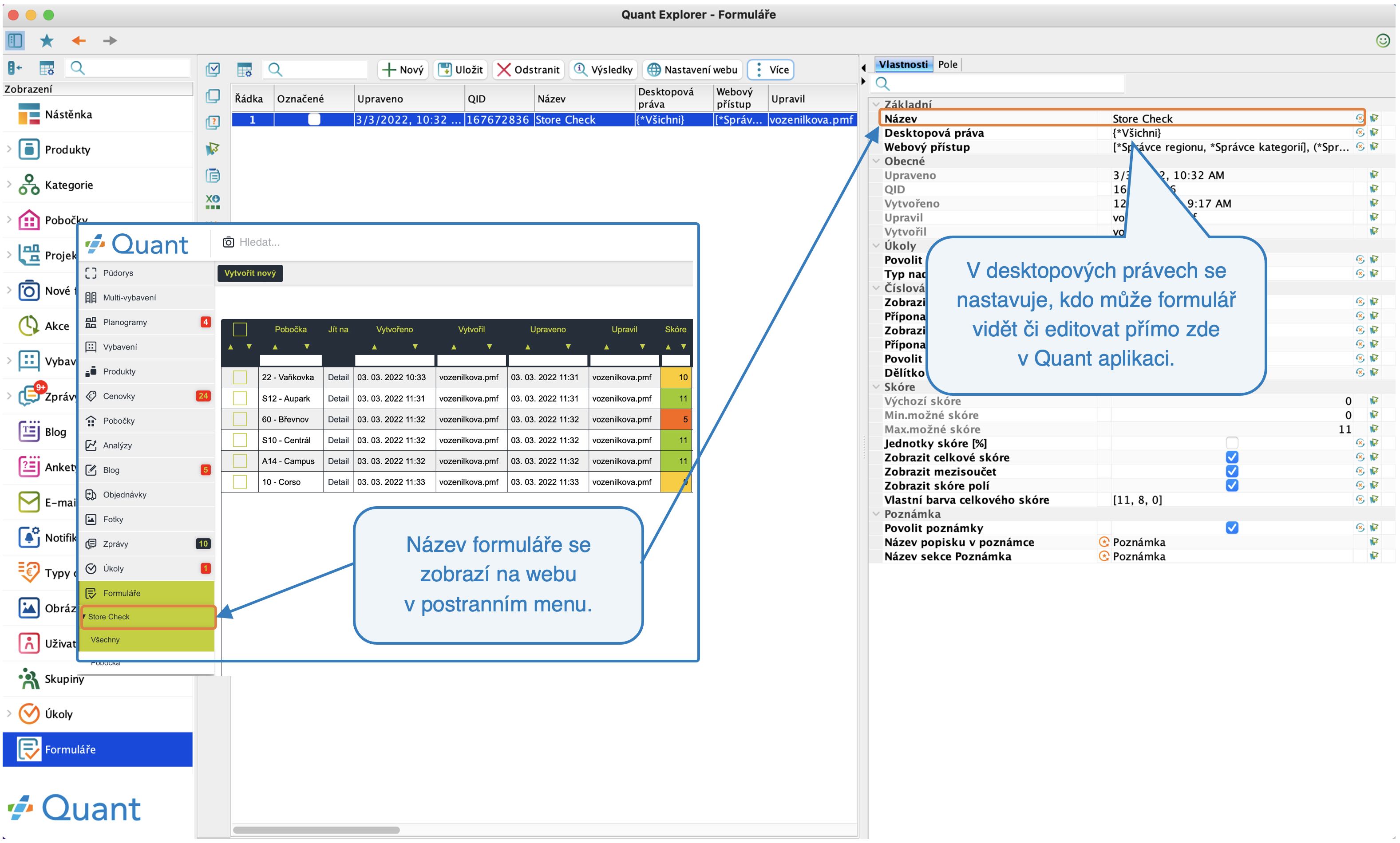Switch to the Vlastnosti tab
This screenshot has width=1400, height=843.
pos(903,64)
